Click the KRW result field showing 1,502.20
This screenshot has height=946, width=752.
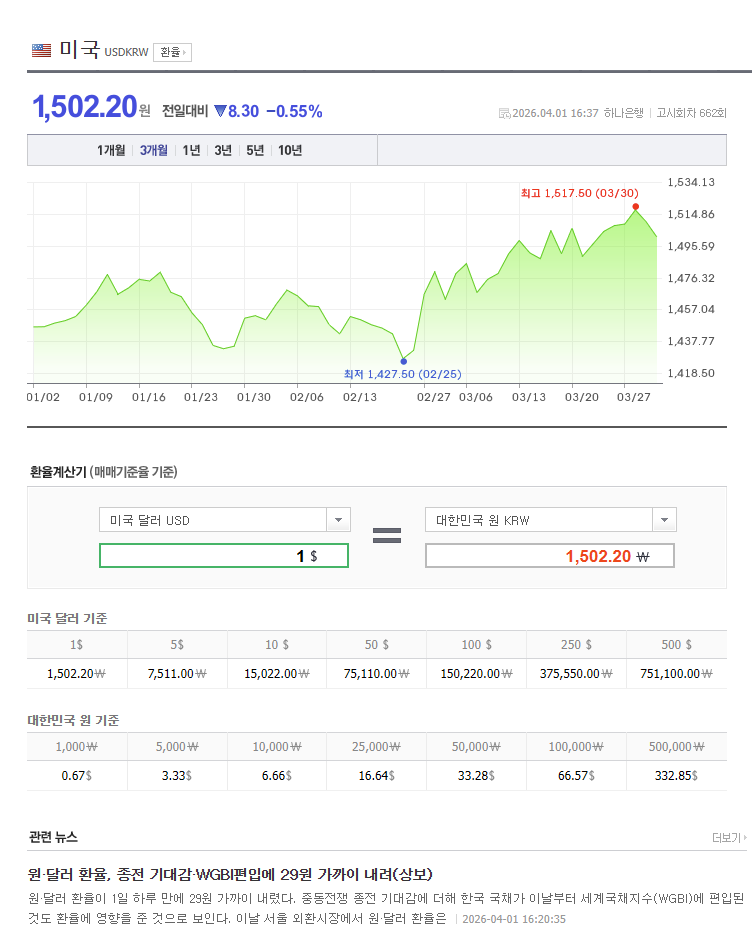(x=549, y=556)
